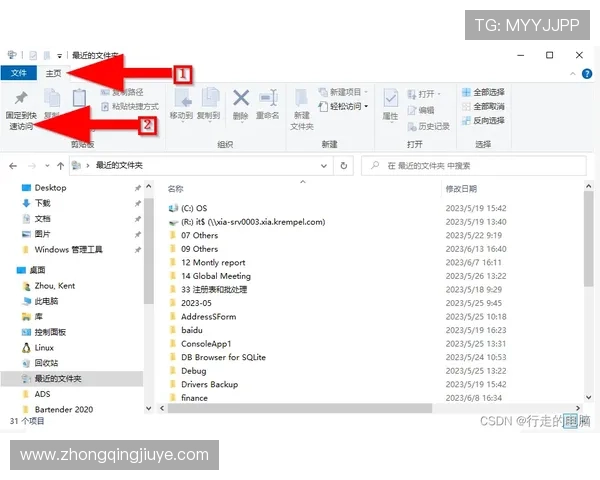
Task: Expand the Easy Access (轻松访问) dropdown
Action: [349, 106]
